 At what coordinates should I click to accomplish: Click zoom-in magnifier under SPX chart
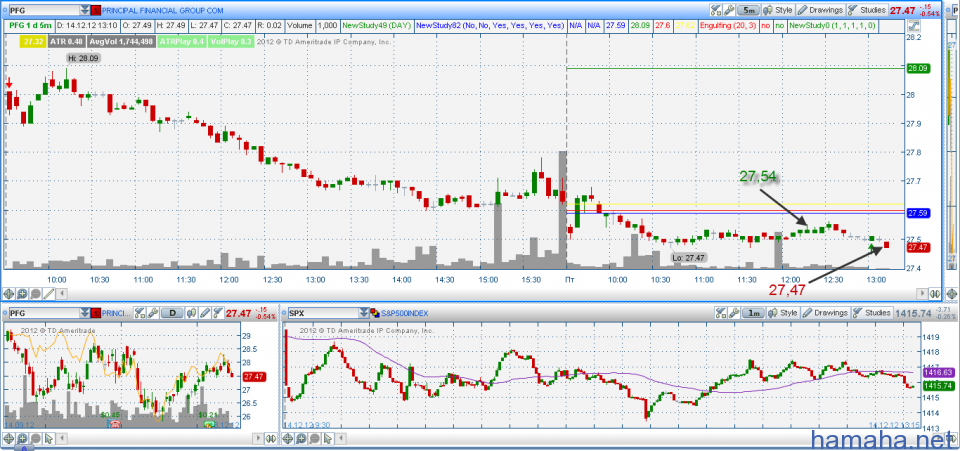coord(301,439)
